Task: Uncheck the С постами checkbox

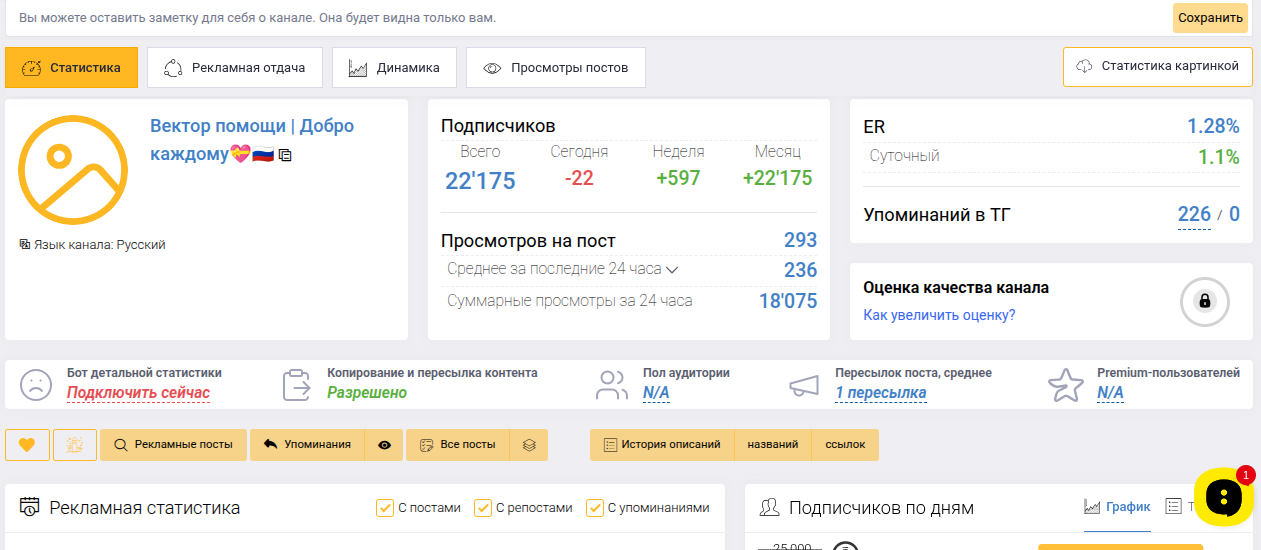Action: (x=385, y=508)
